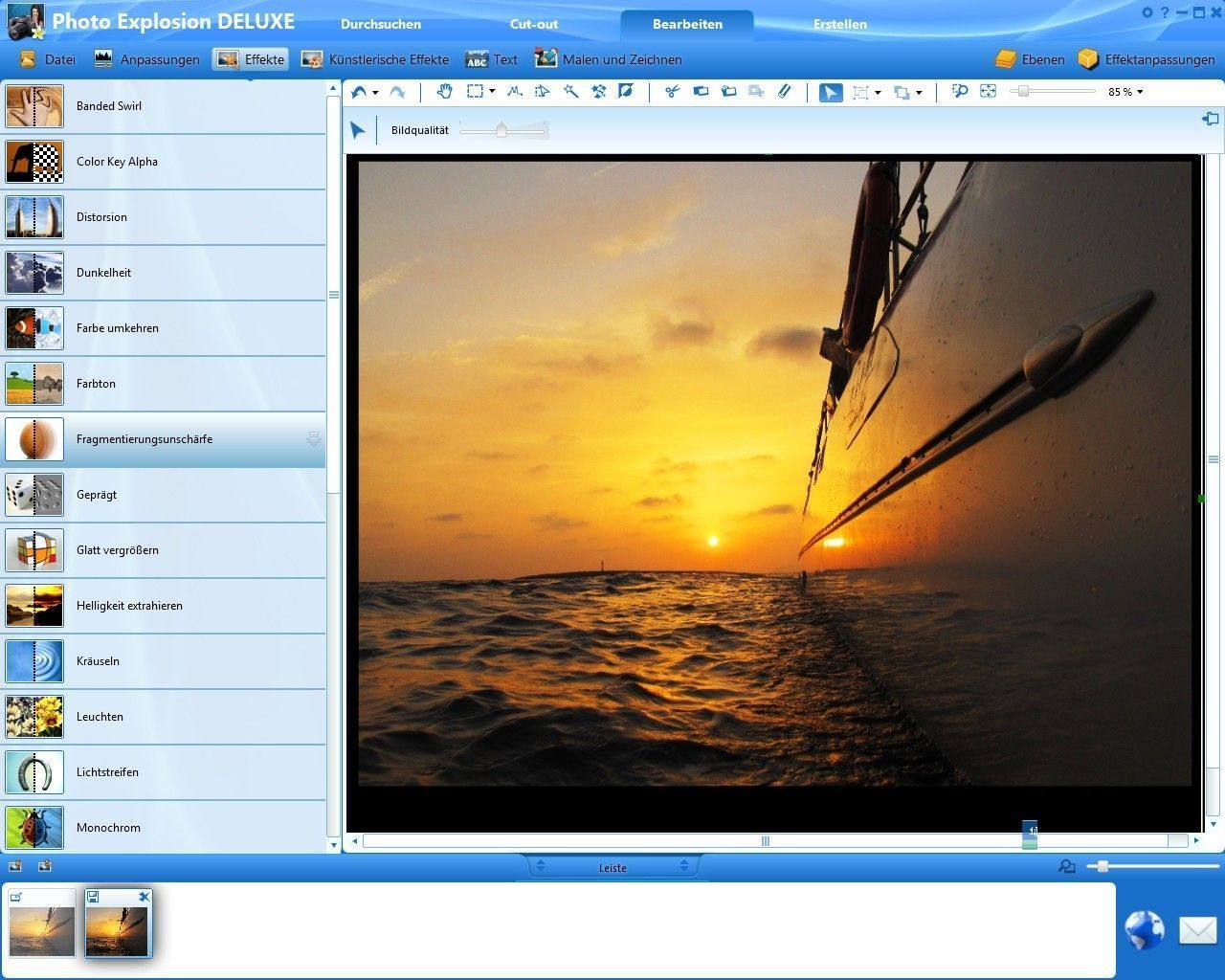
Task: Toggle the arrow selection tool button
Action: 831,92
